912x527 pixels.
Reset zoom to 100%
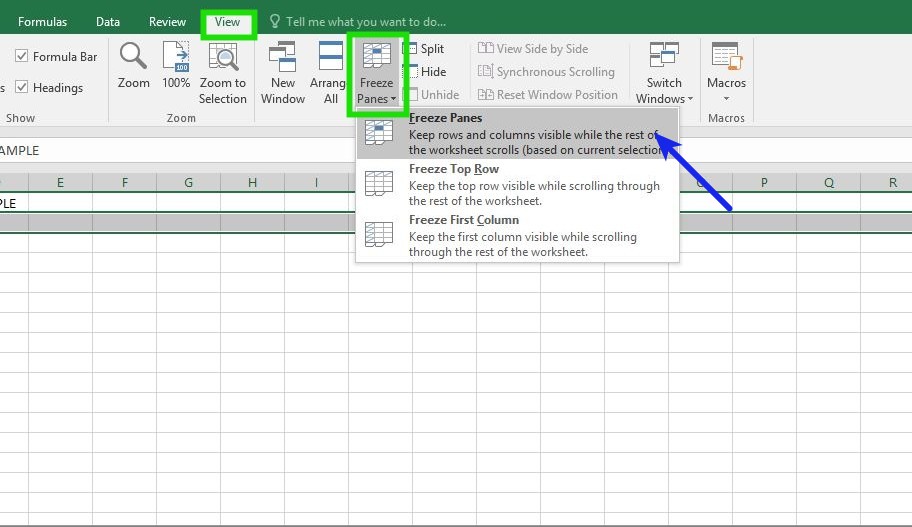tap(176, 65)
